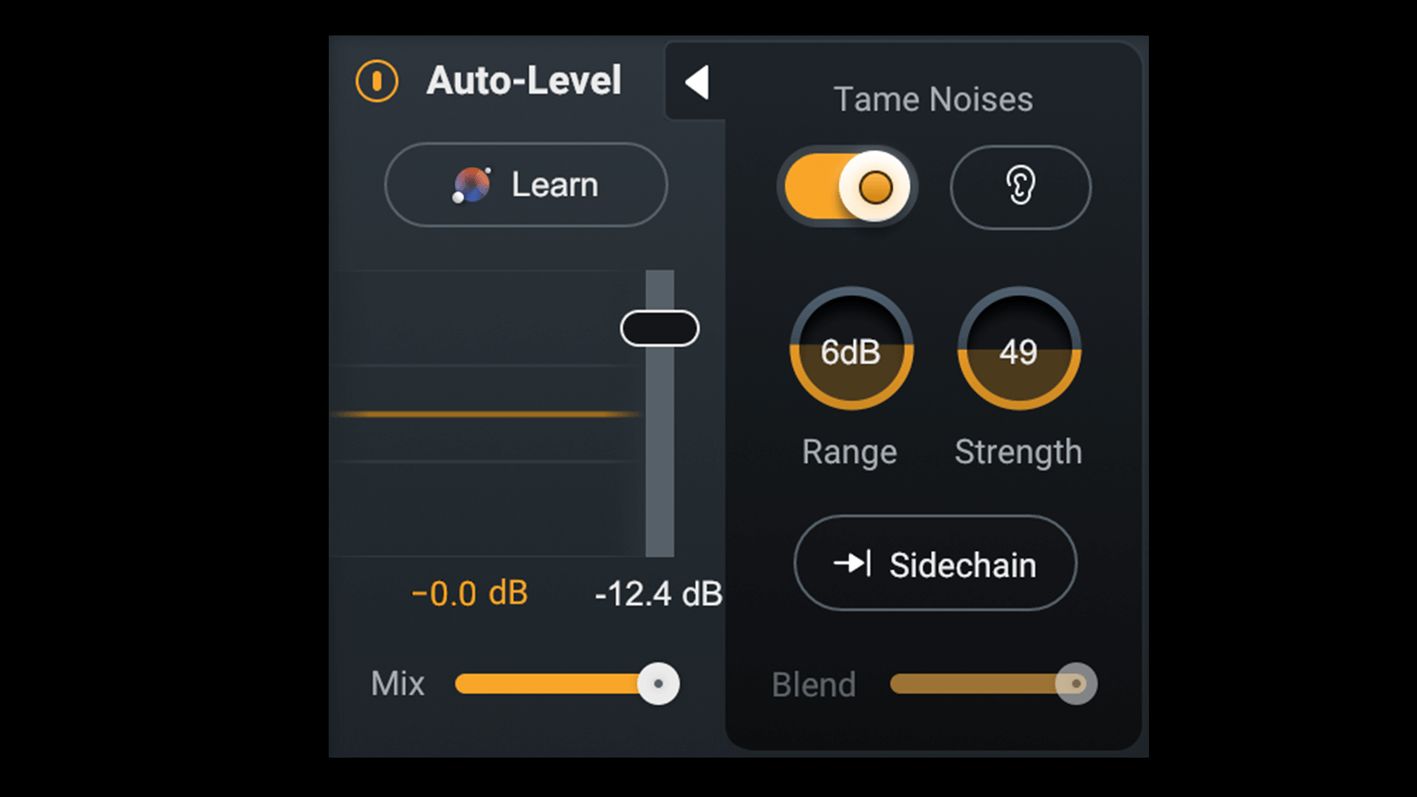Viewport: 1417px width, 797px height.
Task: Click the -12.4 dB target value
Action: (659, 594)
